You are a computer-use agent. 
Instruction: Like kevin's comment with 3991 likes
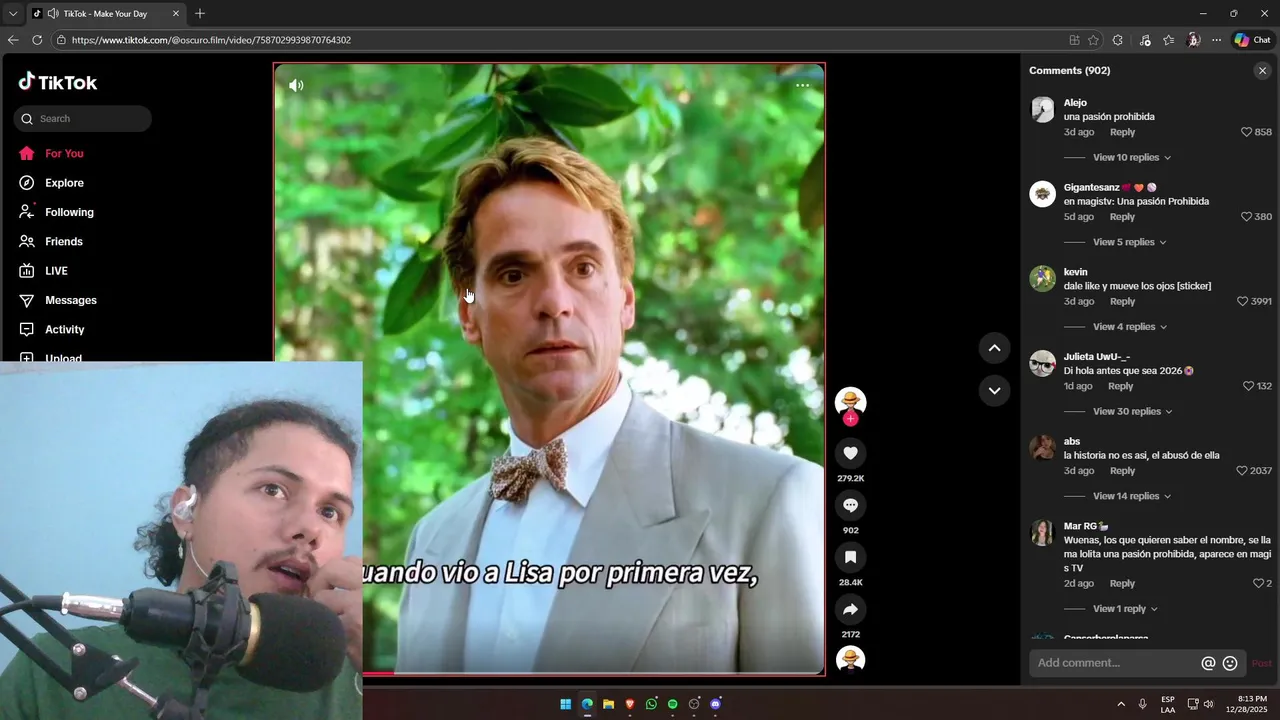[x=1242, y=301]
